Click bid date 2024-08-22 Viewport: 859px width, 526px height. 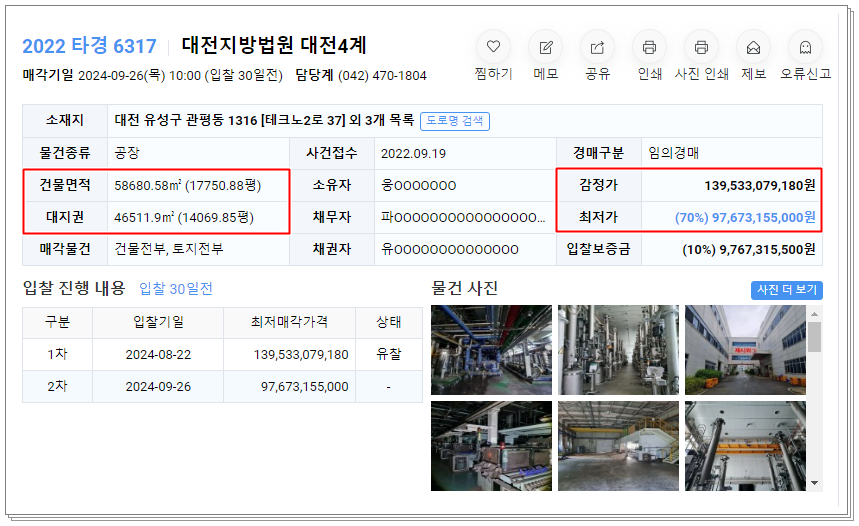(158, 355)
